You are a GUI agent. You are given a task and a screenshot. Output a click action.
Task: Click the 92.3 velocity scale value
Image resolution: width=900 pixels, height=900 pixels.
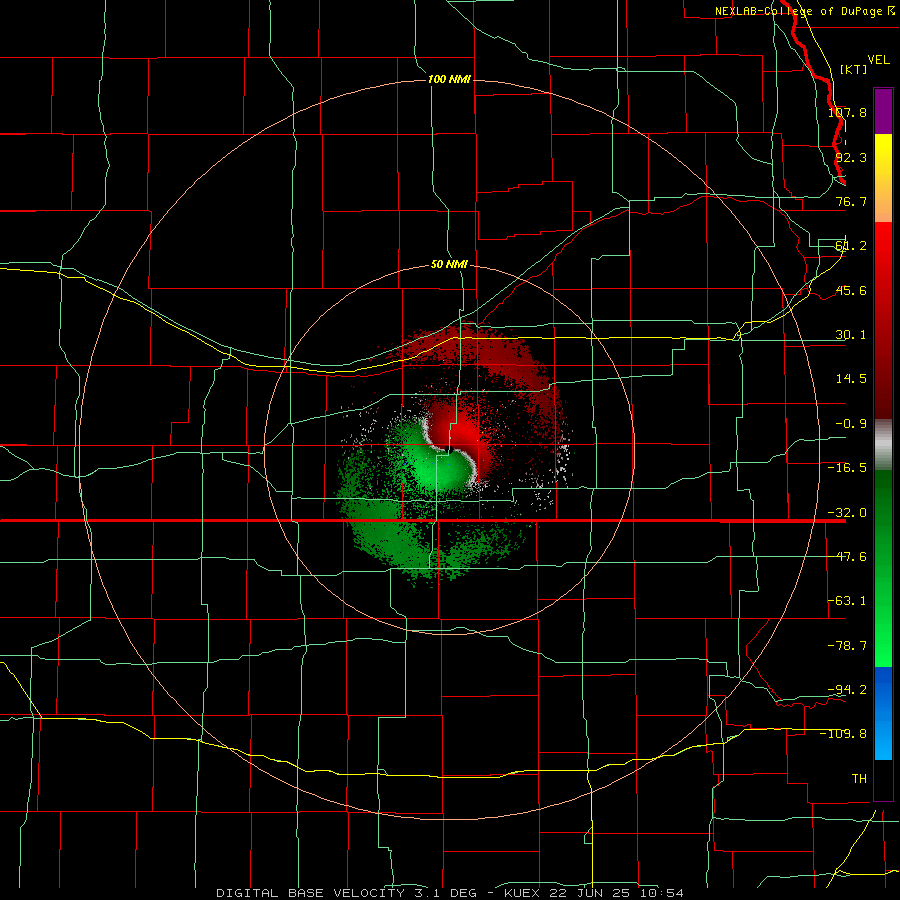(x=851, y=157)
